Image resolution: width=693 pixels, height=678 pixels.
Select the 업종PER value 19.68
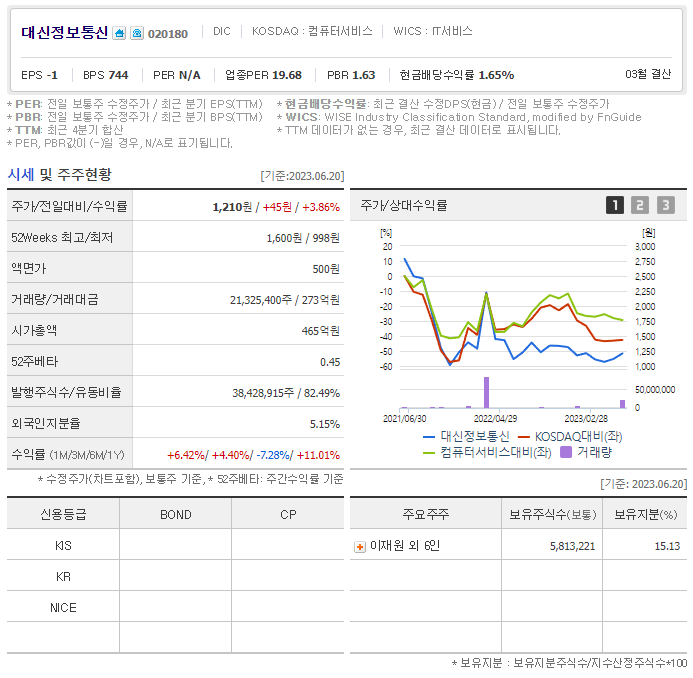click(286, 75)
